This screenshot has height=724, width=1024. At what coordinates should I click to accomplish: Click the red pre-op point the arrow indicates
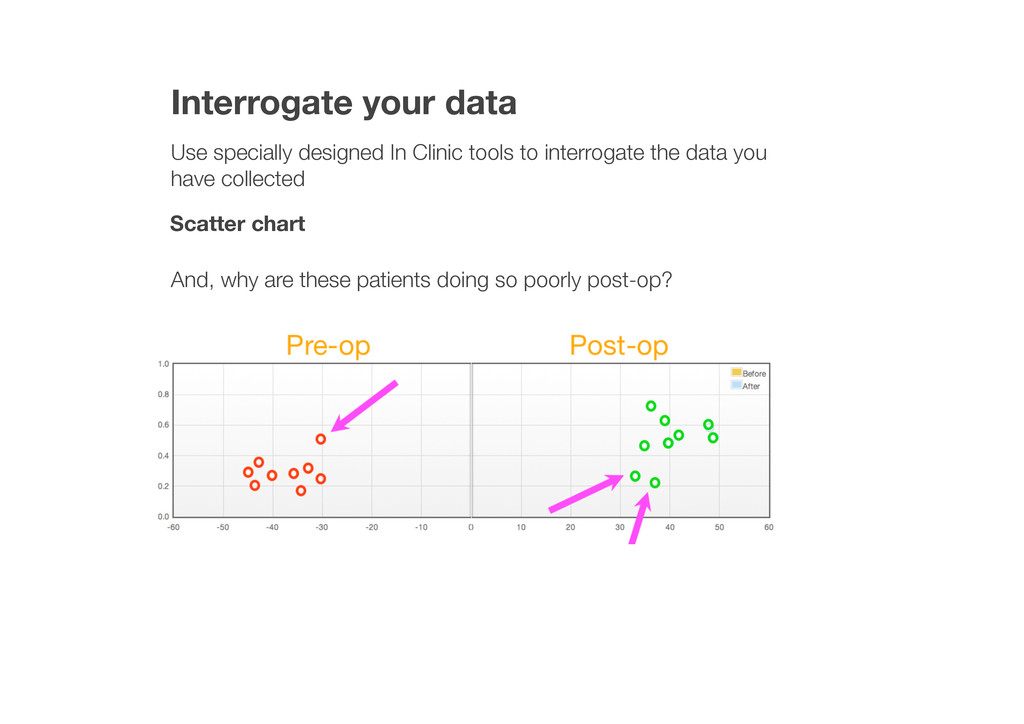pos(321,439)
